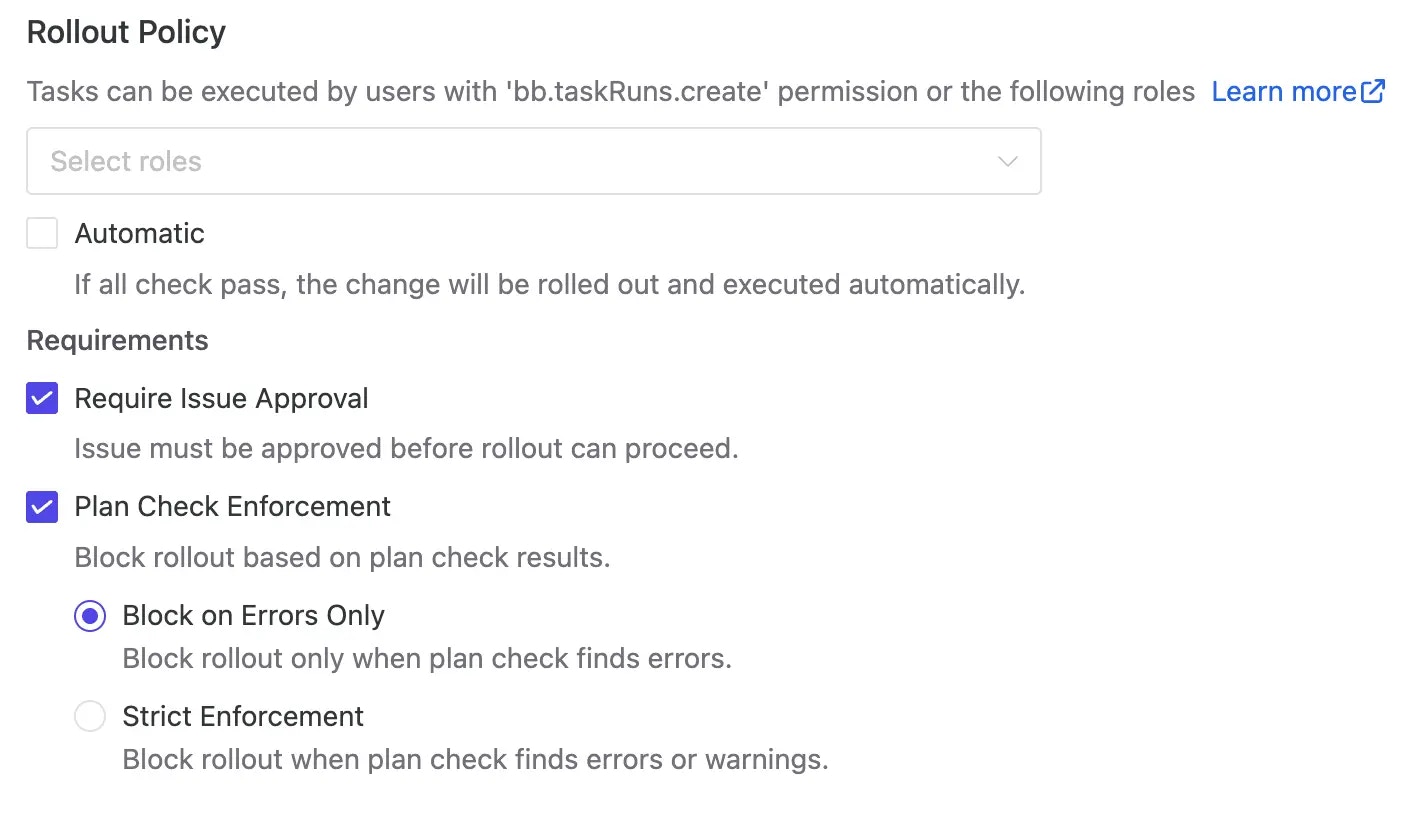The width and height of the screenshot is (1420, 826).
Task: Click the chevron on the roles selector
Action: [x=1007, y=161]
